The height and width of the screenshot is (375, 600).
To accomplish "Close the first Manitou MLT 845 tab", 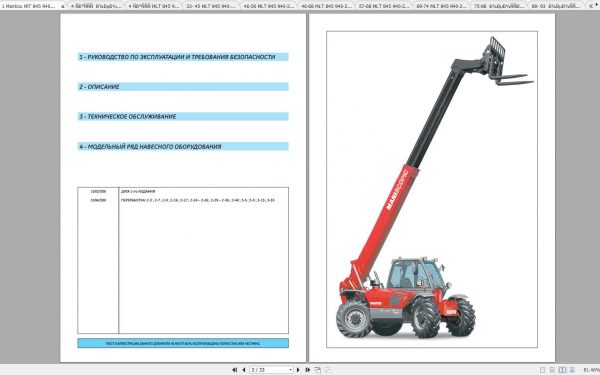I will [63, 6].
